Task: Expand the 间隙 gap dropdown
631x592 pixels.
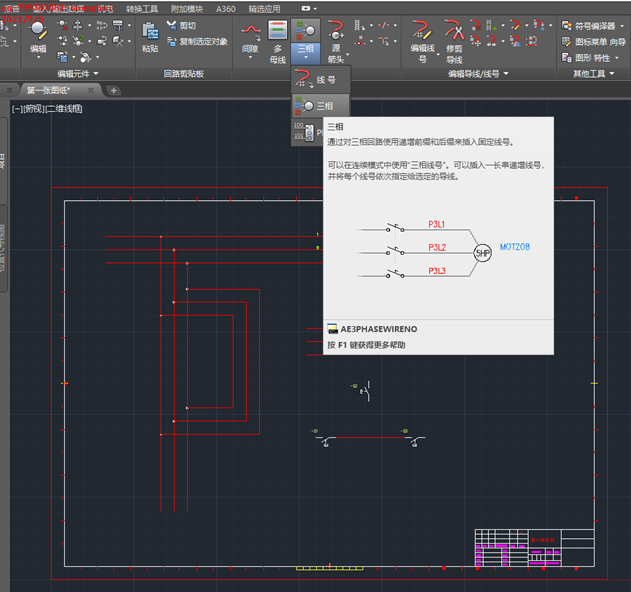Action: pos(250,58)
